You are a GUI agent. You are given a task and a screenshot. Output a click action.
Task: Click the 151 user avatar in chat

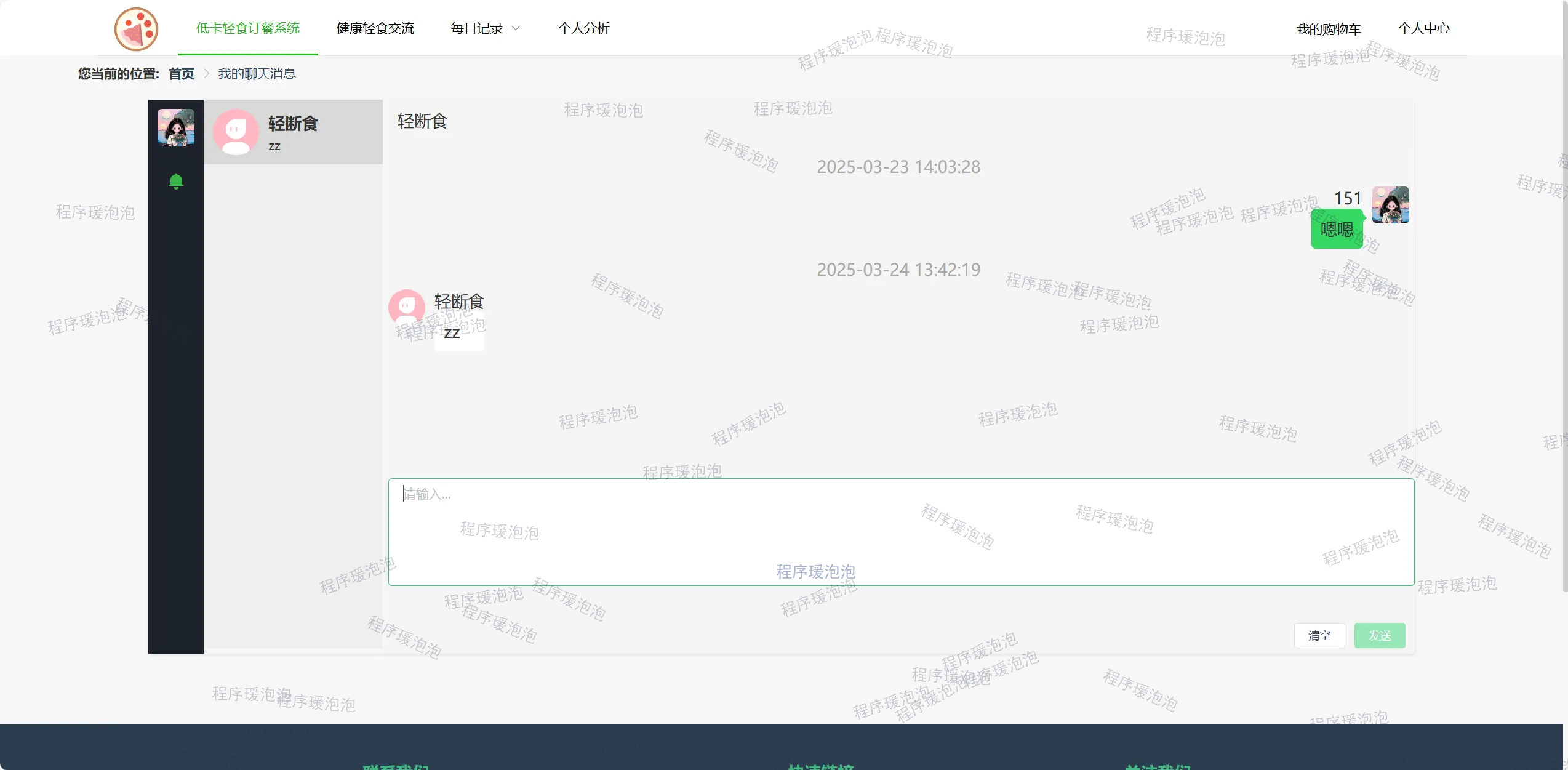coord(1390,205)
